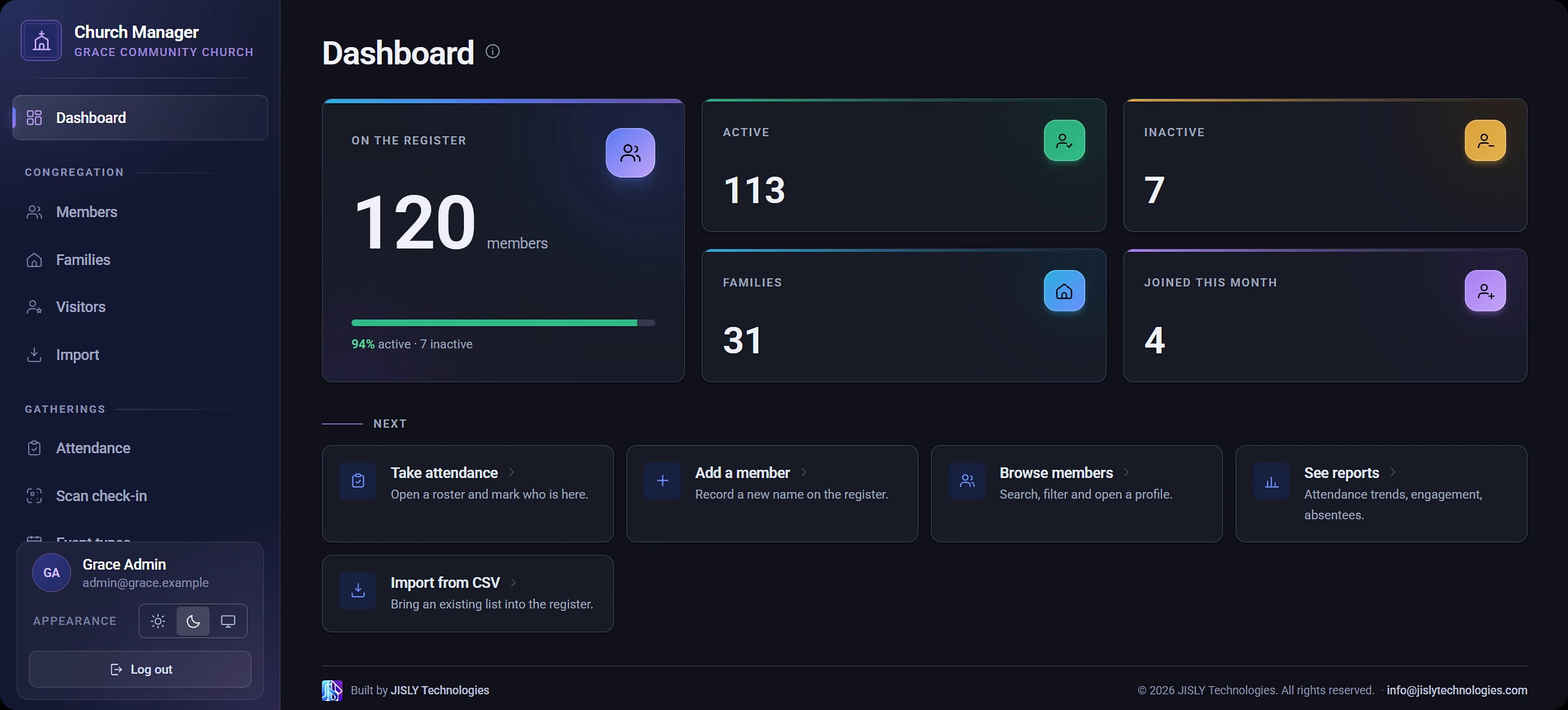Click the admin@grace.example email text
The image size is (1568, 710).
pyautogui.click(x=146, y=583)
